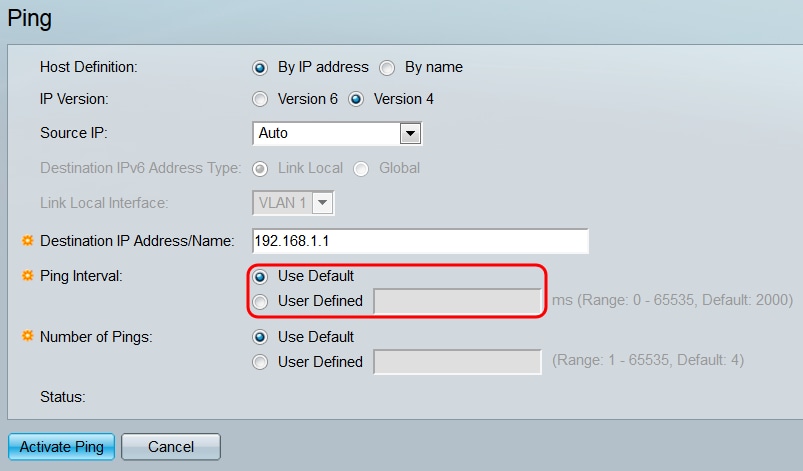Click the Cancel button
The image size is (803, 471).
pos(171,447)
